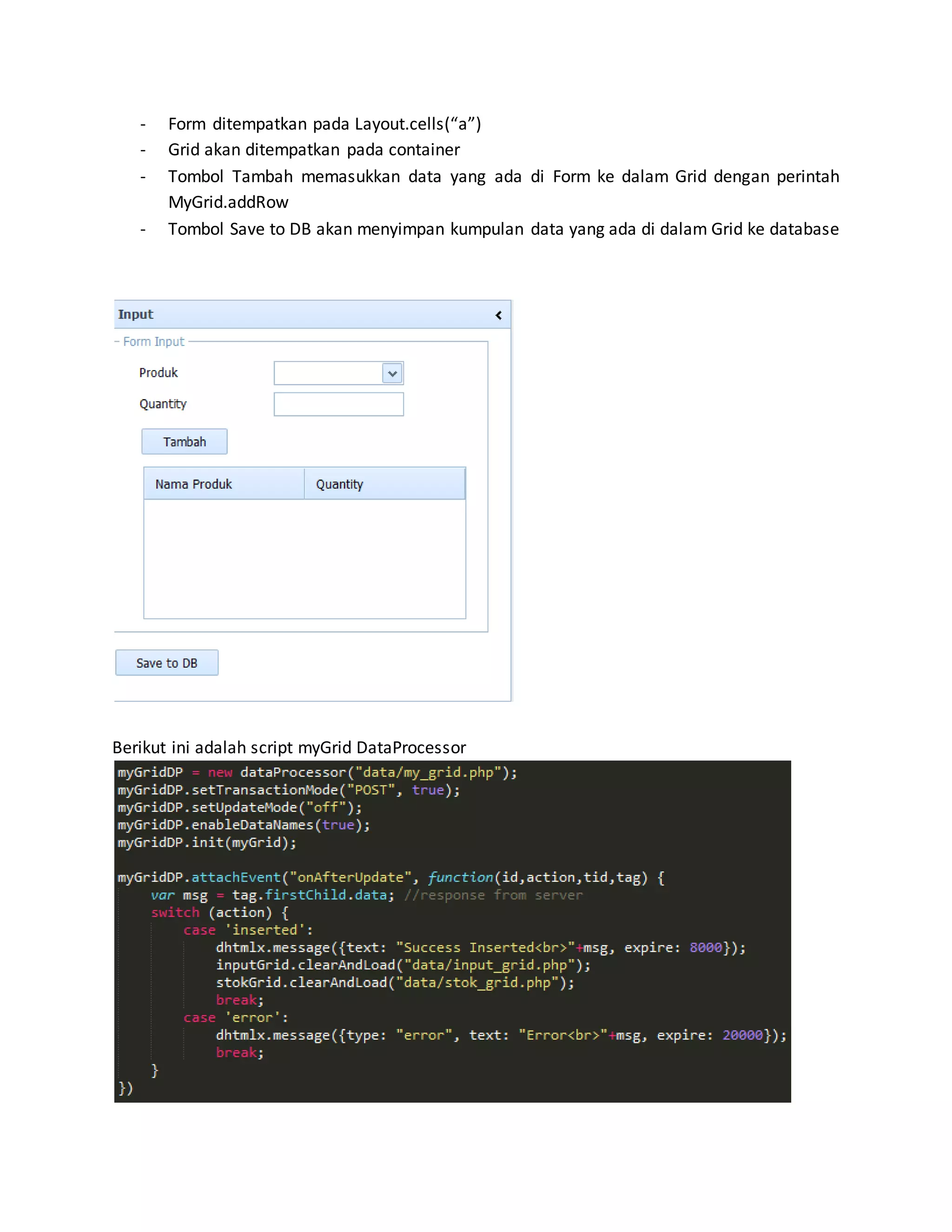Collapse the Input panel with the arrow icon
The width and height of the screenshot is (952, 1232).
pyautogui.click(x=498, y=315)
